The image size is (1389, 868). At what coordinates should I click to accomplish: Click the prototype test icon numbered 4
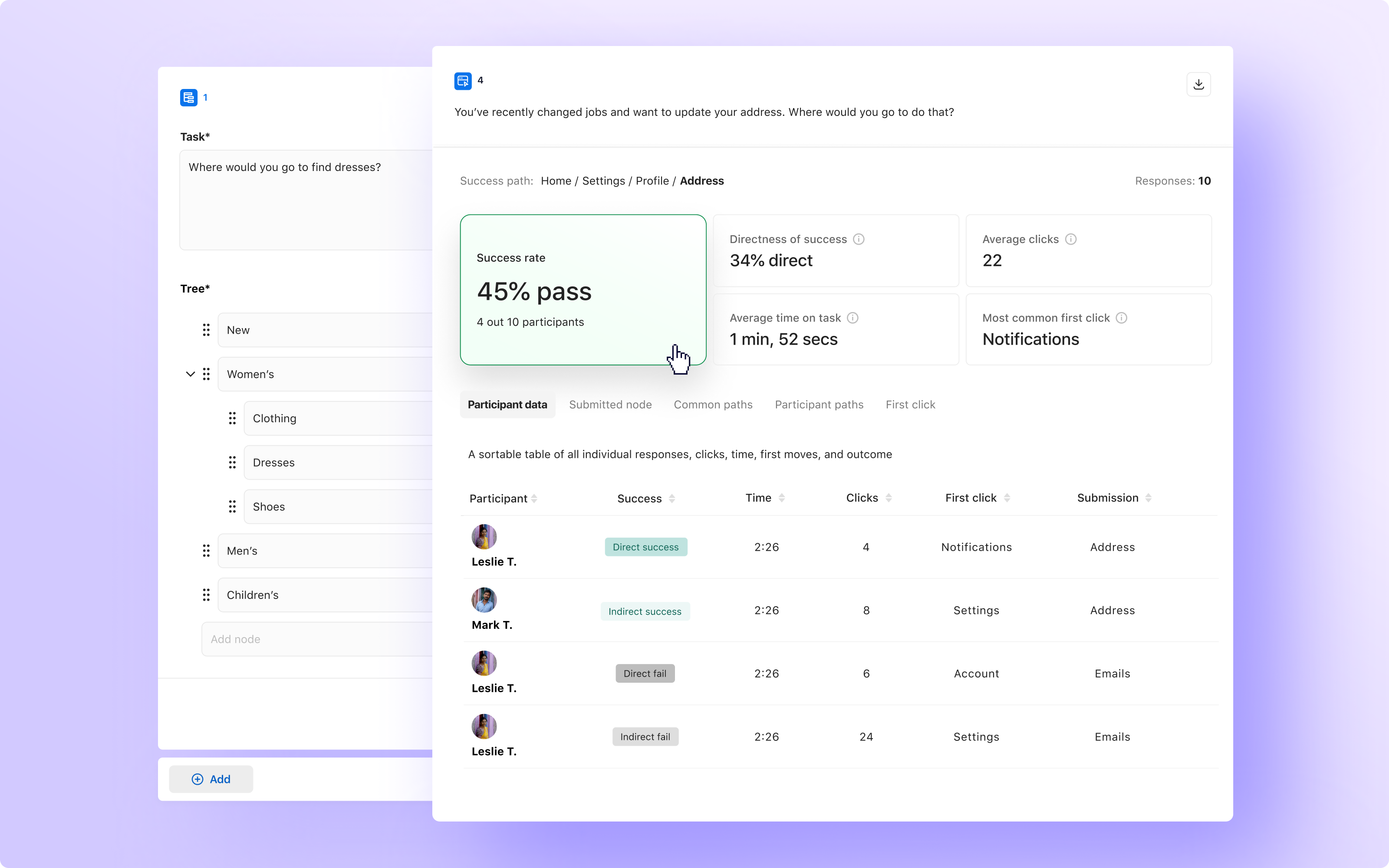(x=463, y=81)
